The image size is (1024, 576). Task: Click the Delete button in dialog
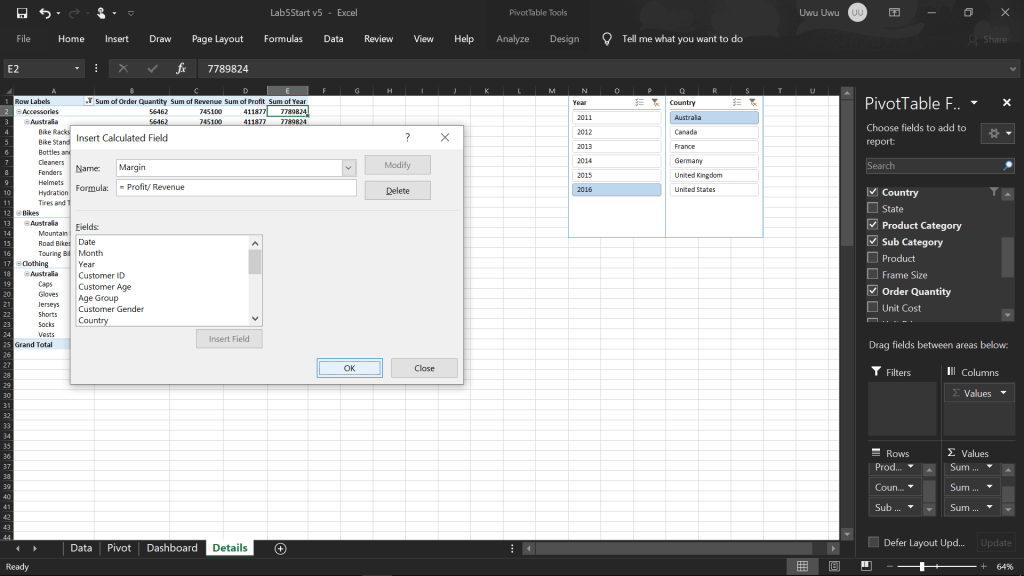397,190
